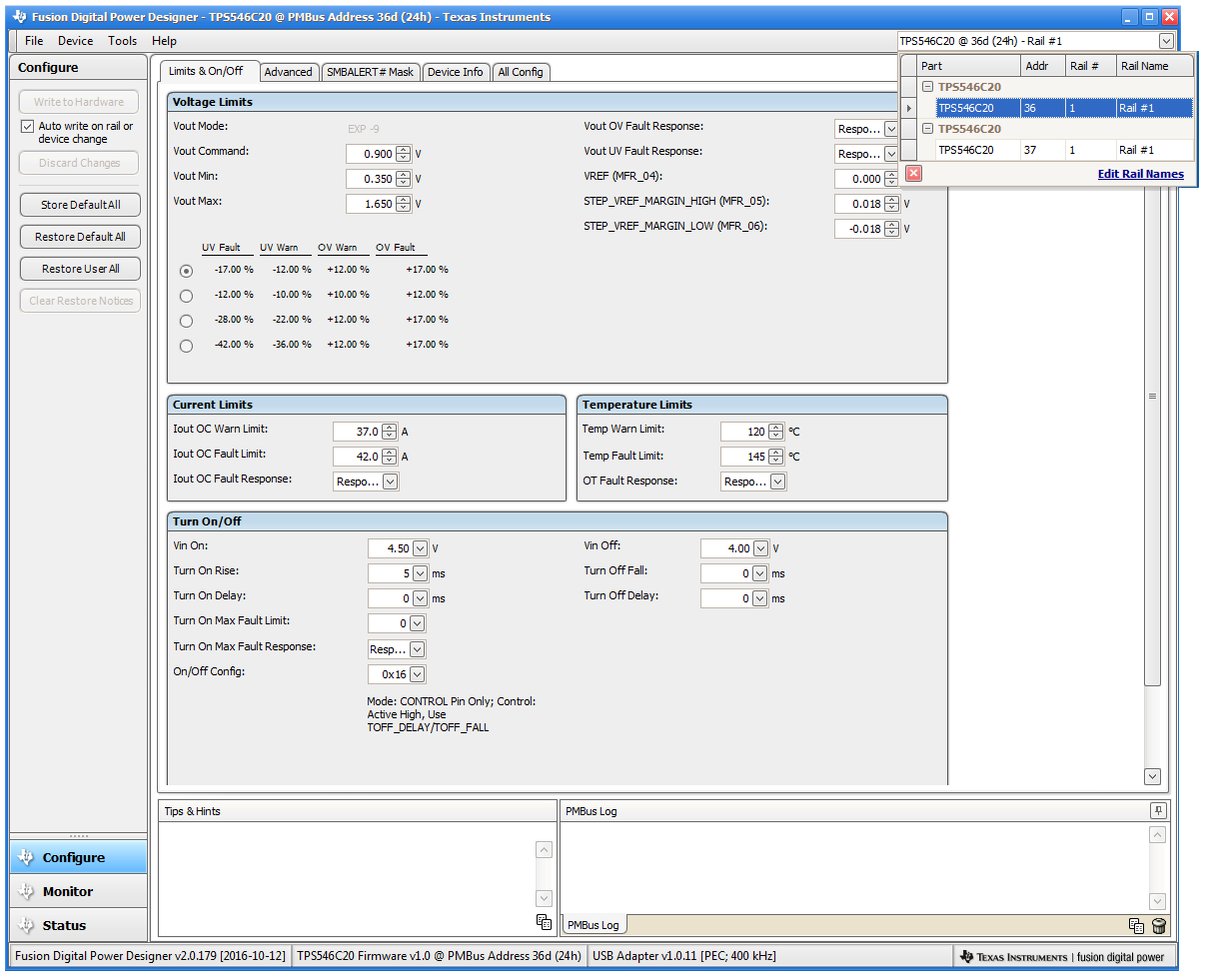The image size is (1206, 980).
Task: Pin the PMBus Log panel
Action: click(1158, 811)
